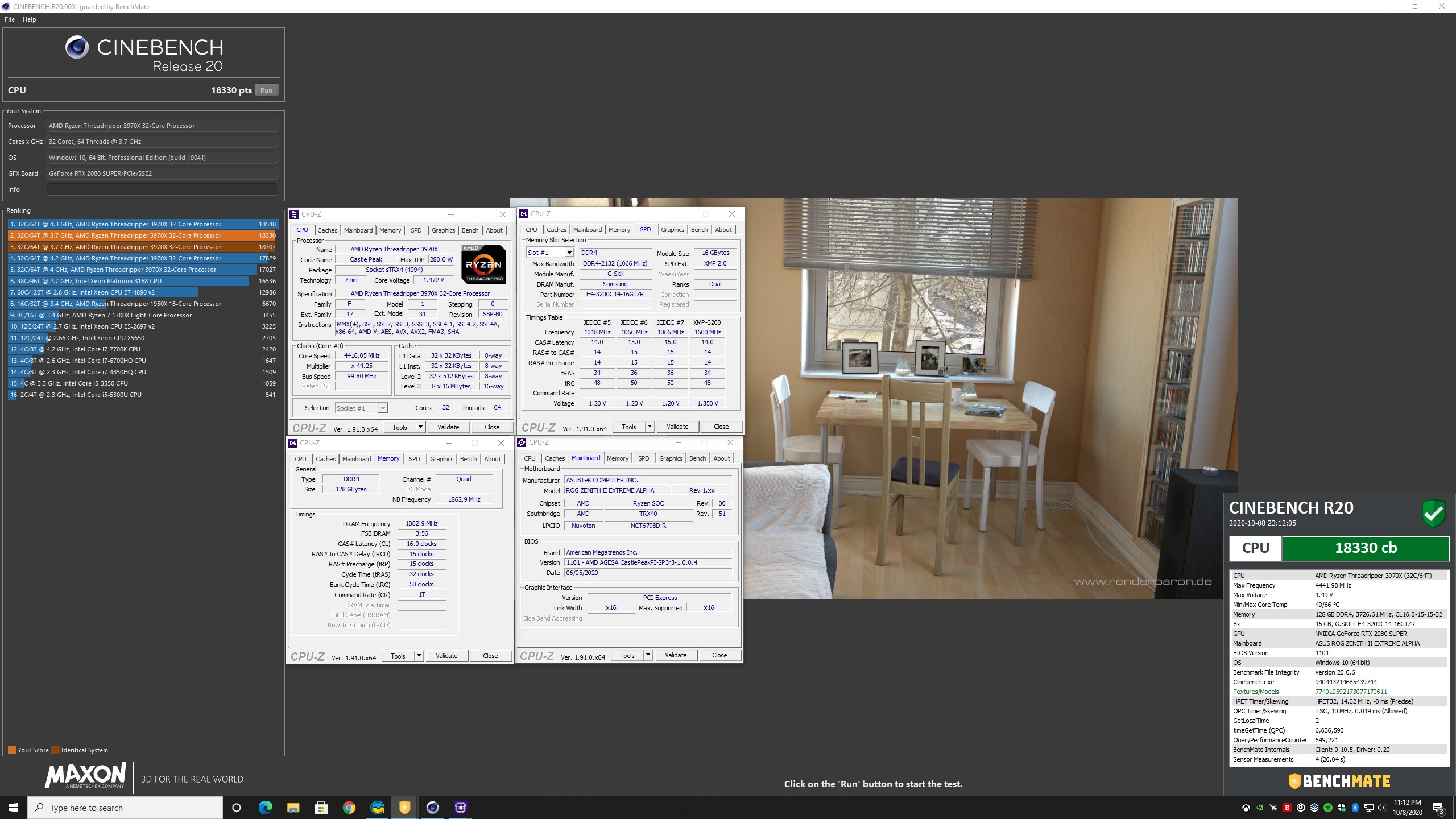The width and height of the screenshot is (1456, 819).
Task: Click the Cinebench logo sphere icon
Action: pos(77,47)
